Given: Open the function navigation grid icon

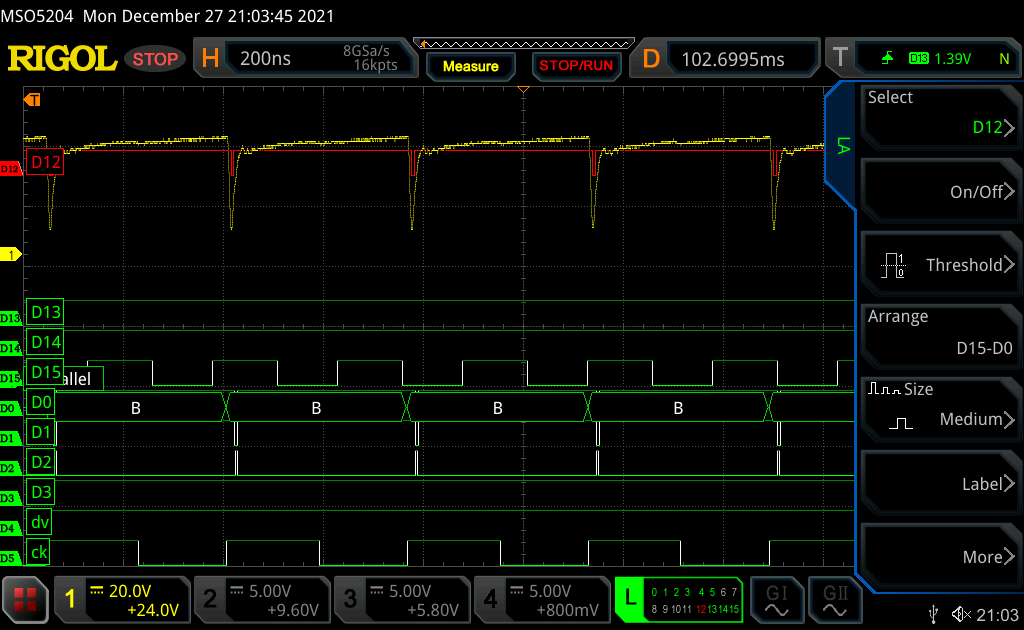Looking at the screenshot, I should pyautogui.click(x=26, y=599).
